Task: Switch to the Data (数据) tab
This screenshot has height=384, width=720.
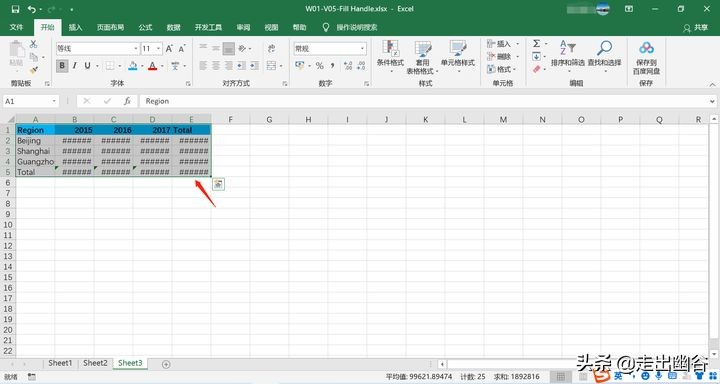Action: (173, 28)
